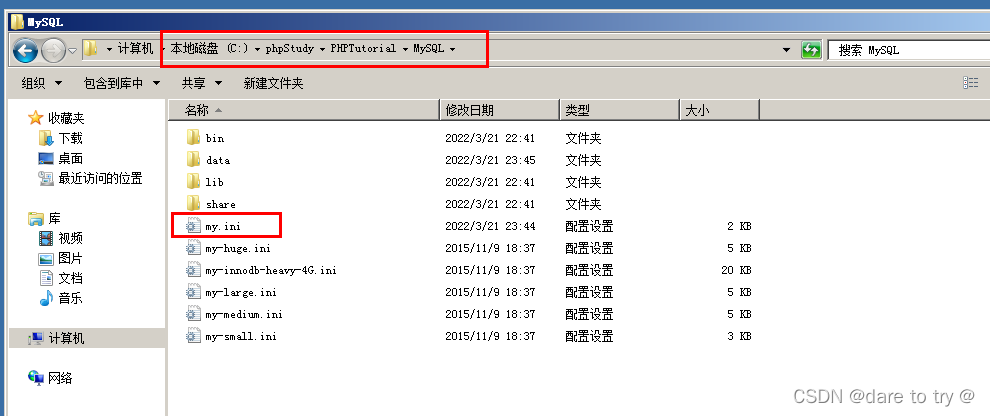Open 下载 in the favorites list
The height and width of the screenshot is (416, 990).
click(71, 138)
